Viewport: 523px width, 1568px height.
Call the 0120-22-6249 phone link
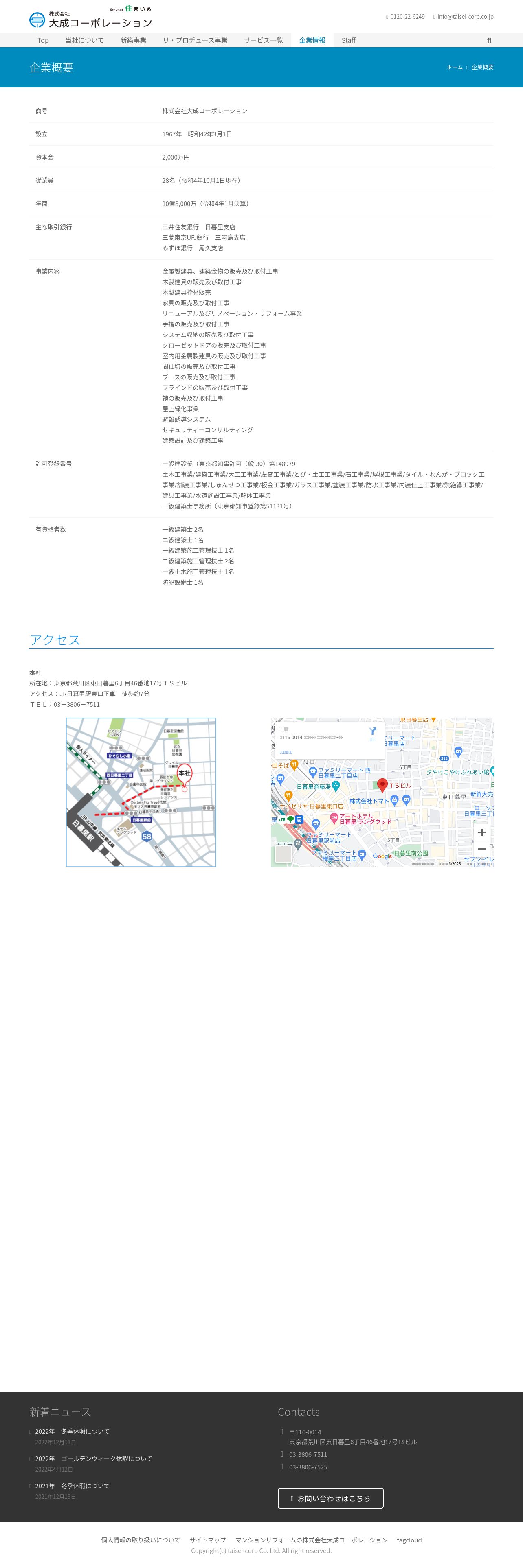407,16
